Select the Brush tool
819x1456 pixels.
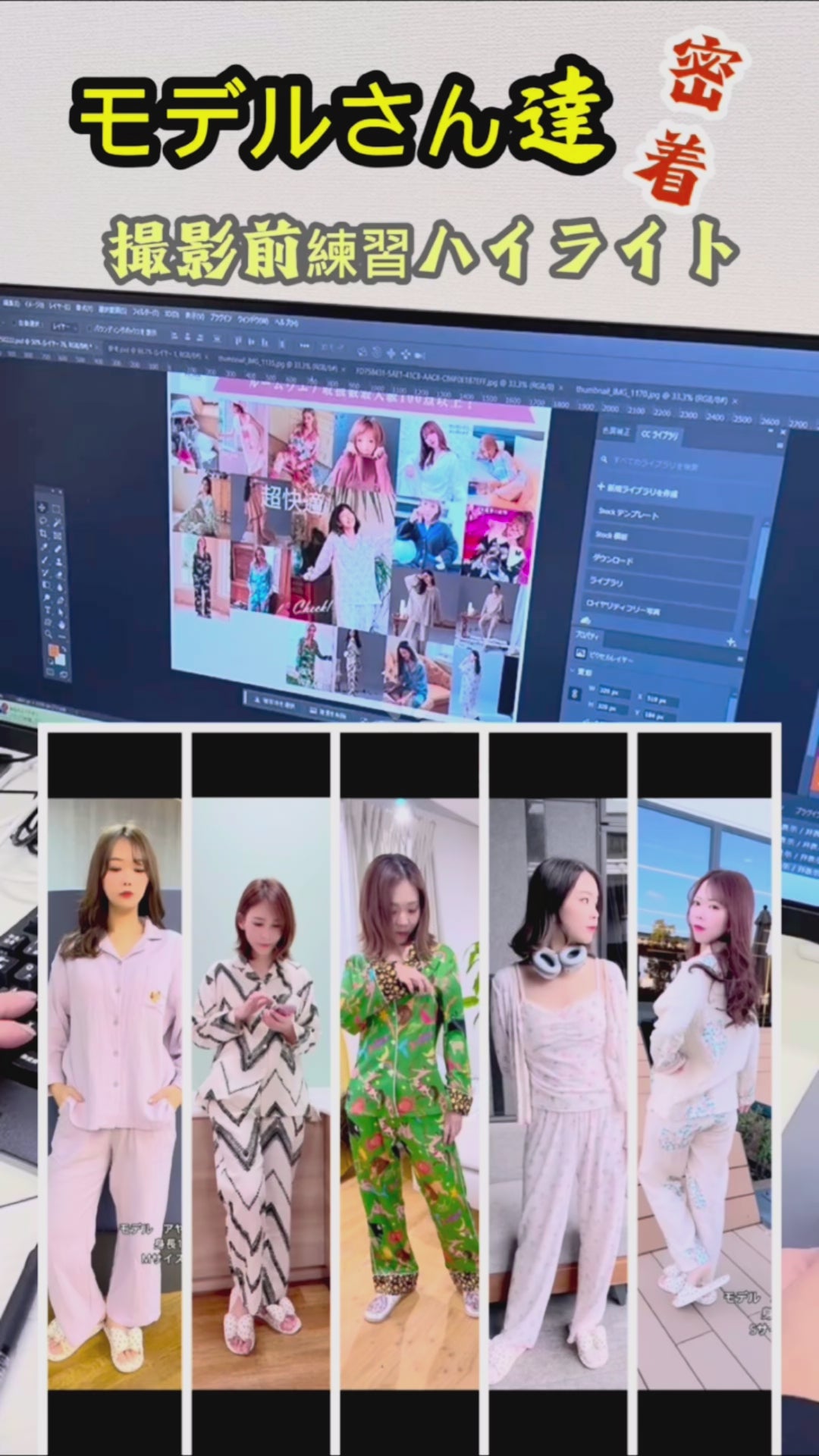pos(45,559)
